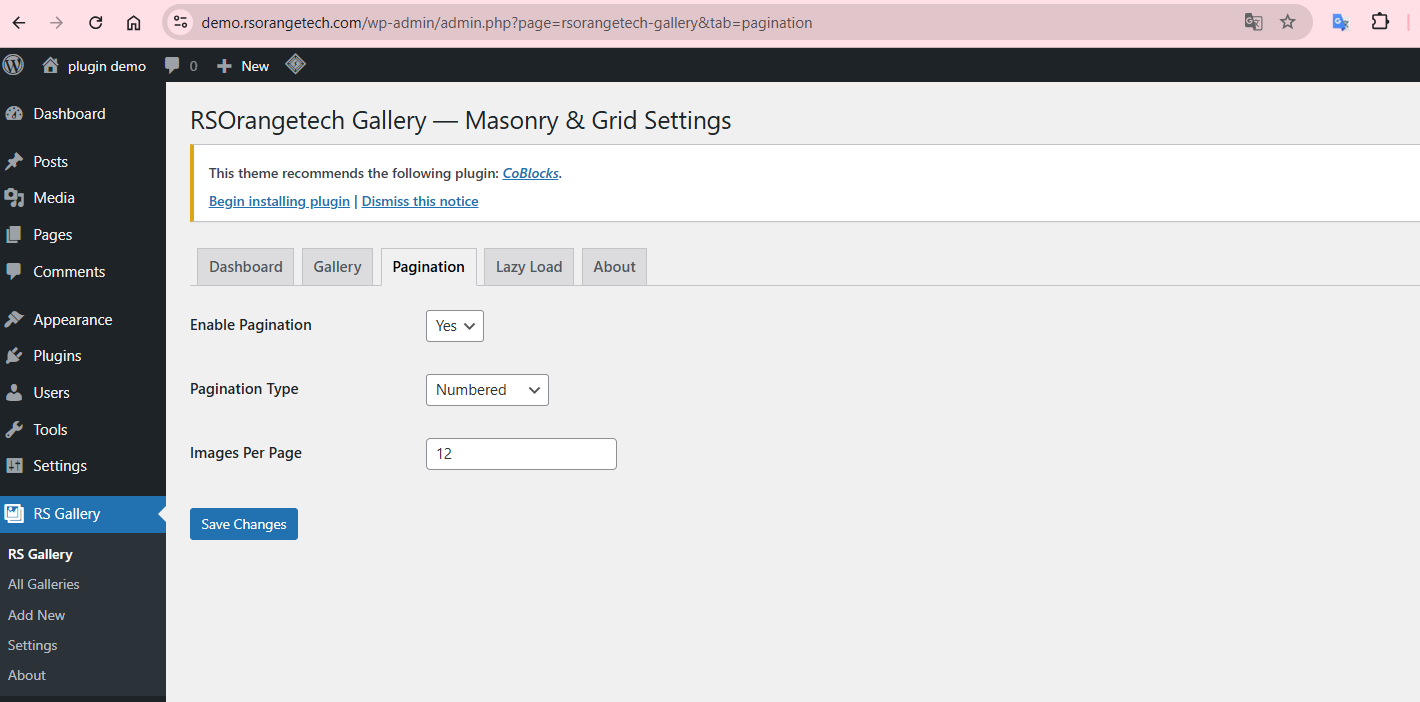Click the diamond-shaped icon in admin bar
The image size is (1420, 702).
pos(295,65)
